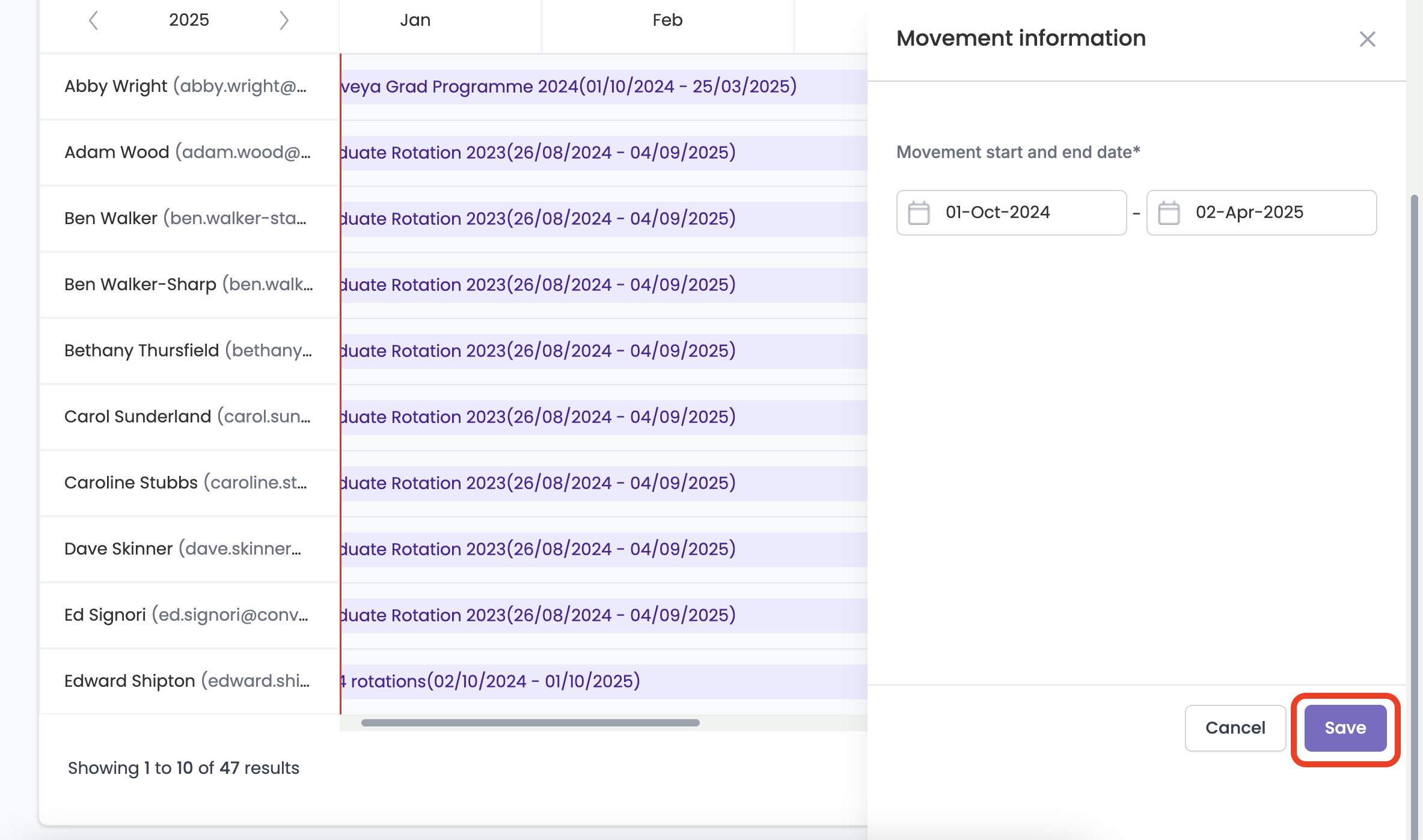Go to the previous year with the left arrow
1423x840 pixels.
(93, 20)
